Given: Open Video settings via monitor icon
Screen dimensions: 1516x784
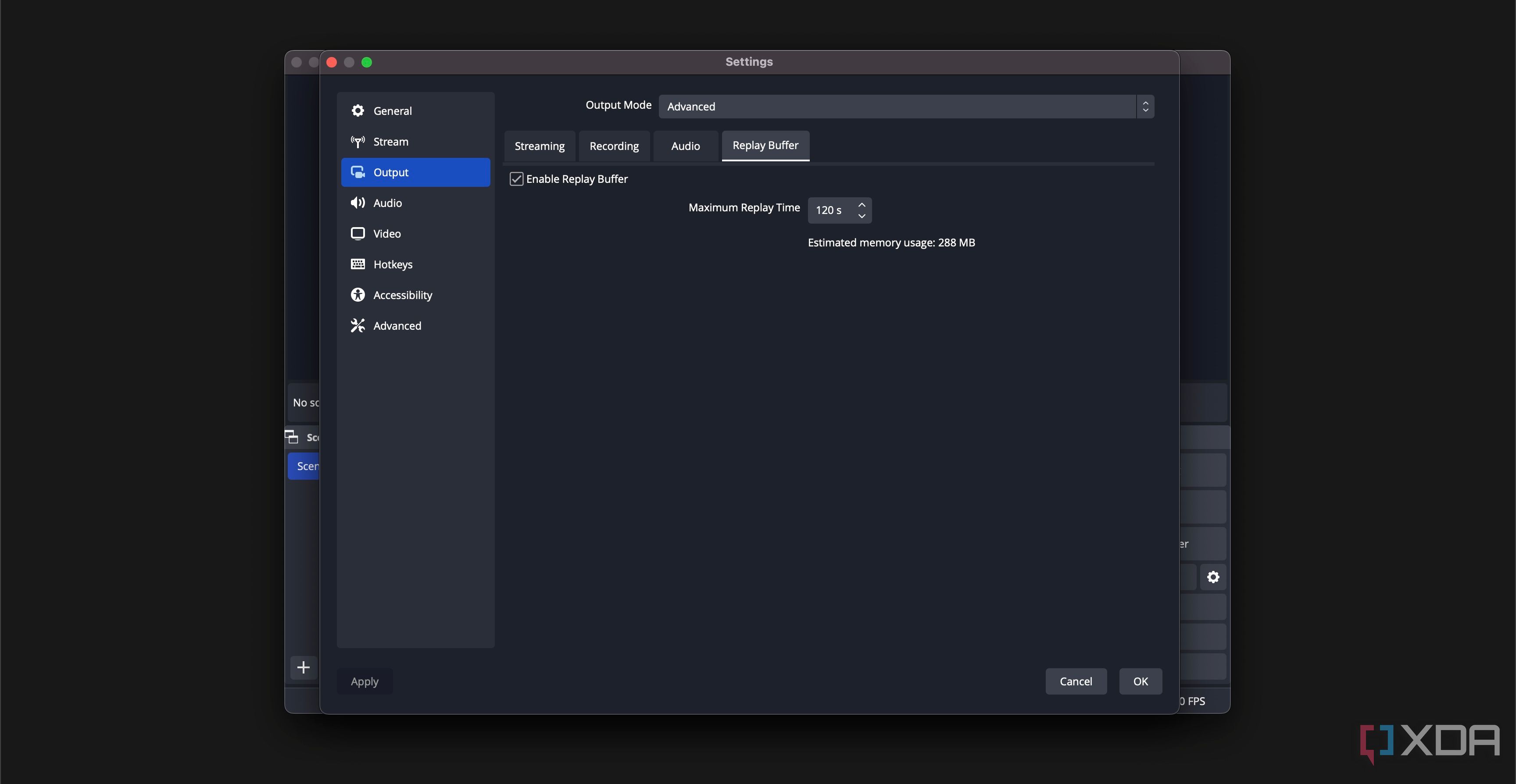Looking at the screenshot, I should coord(357,234).
